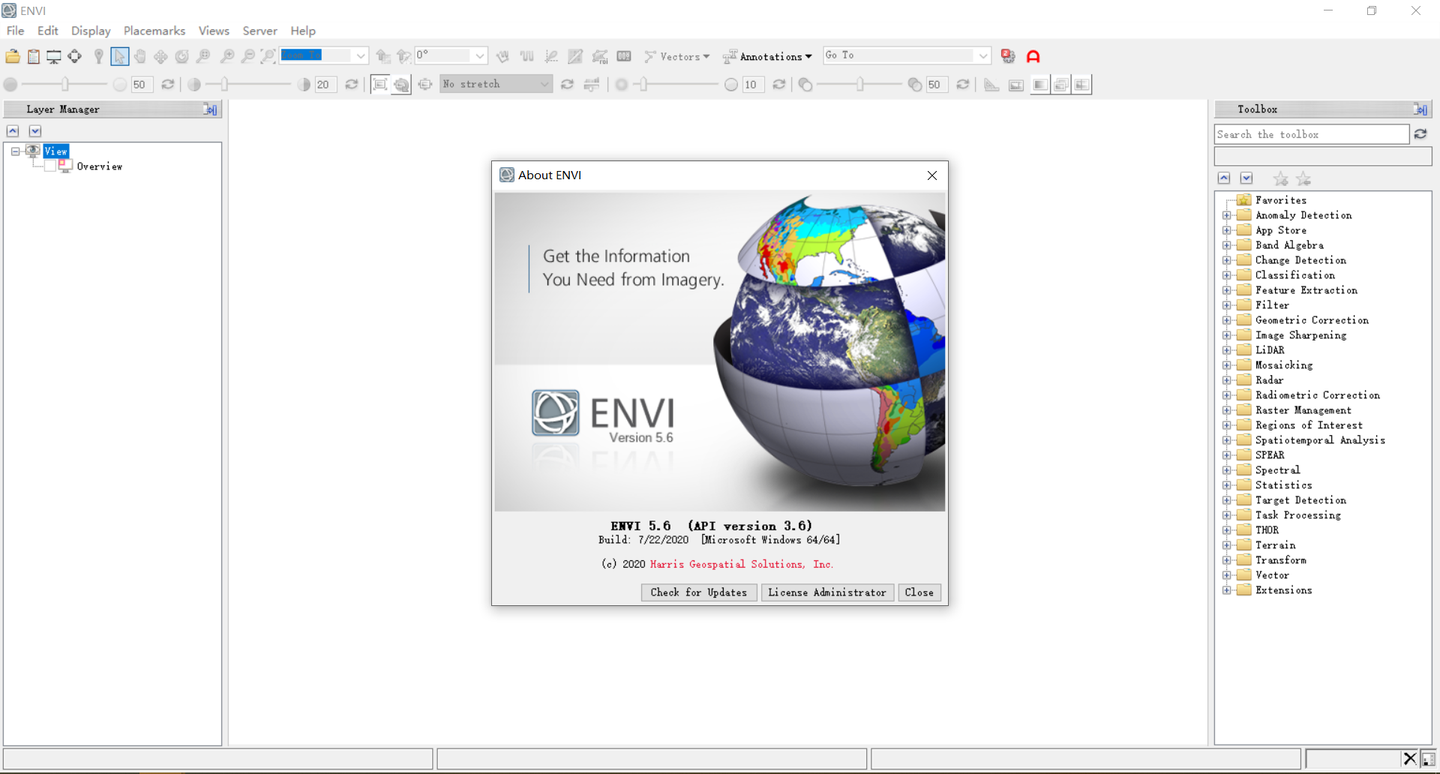Open the Display menu

91,31
